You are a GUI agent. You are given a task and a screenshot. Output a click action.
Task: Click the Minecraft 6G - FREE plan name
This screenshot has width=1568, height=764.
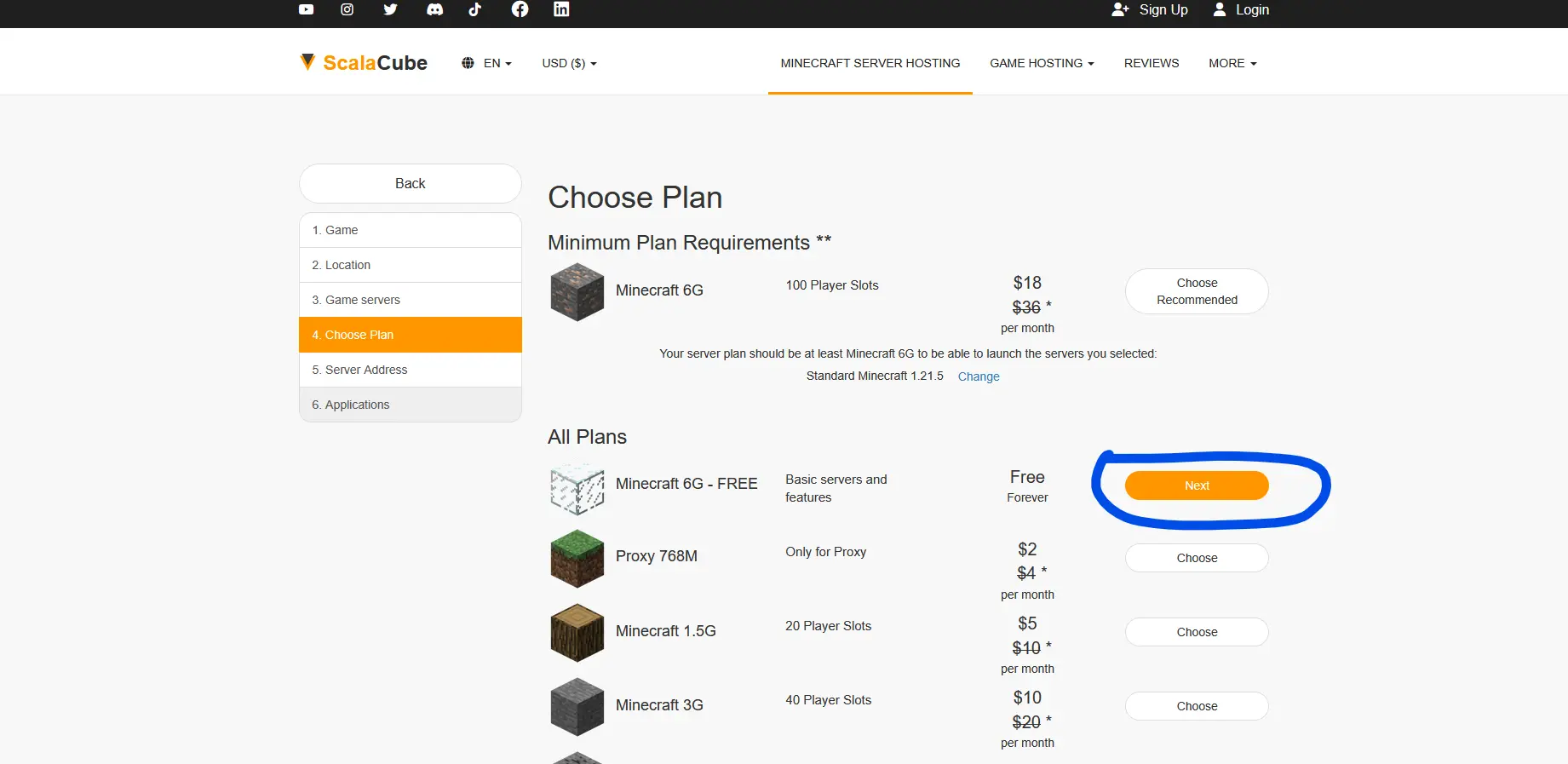point(686,484)
